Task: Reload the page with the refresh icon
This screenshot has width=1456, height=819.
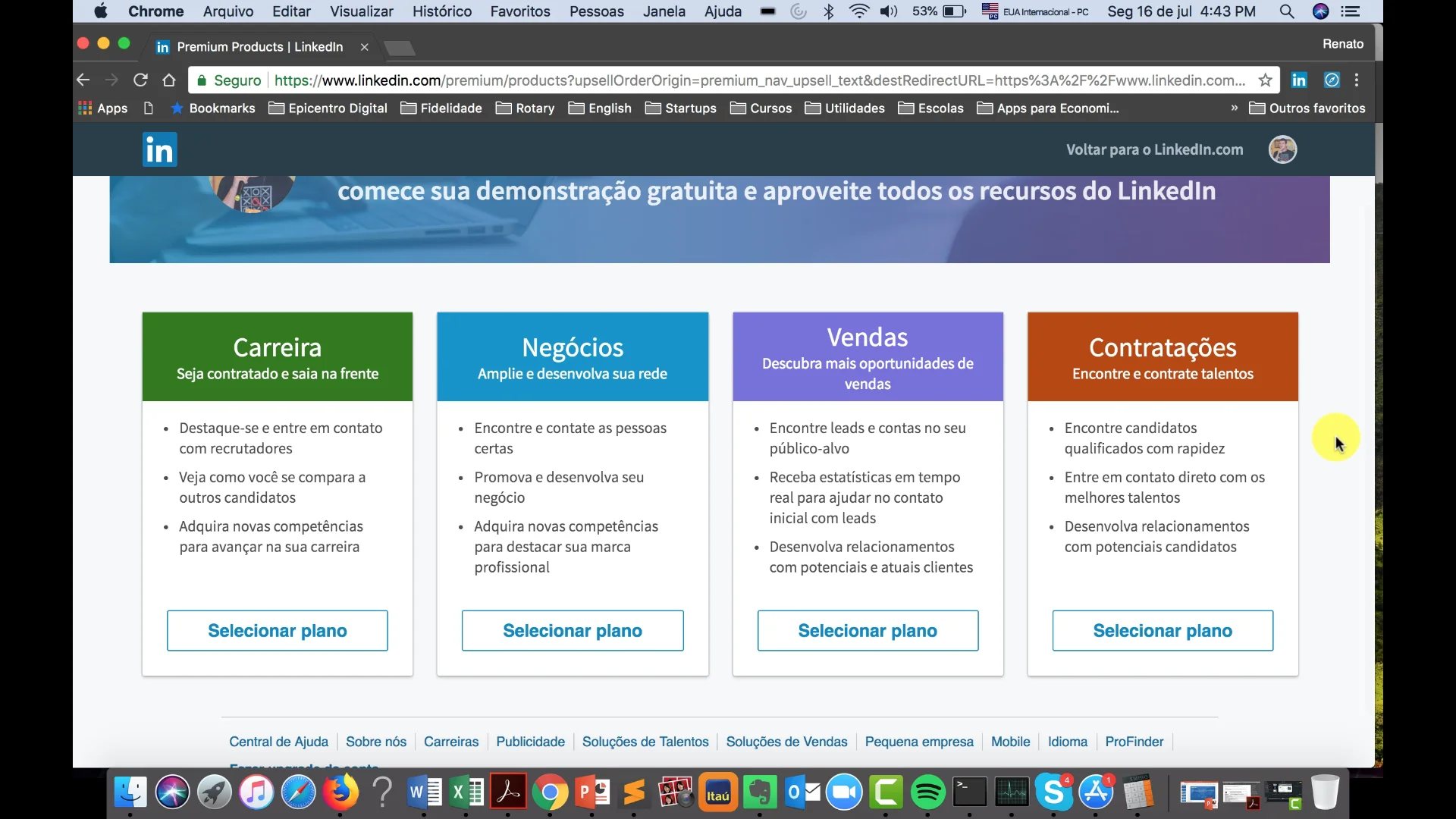Action: tap(140, 80)
